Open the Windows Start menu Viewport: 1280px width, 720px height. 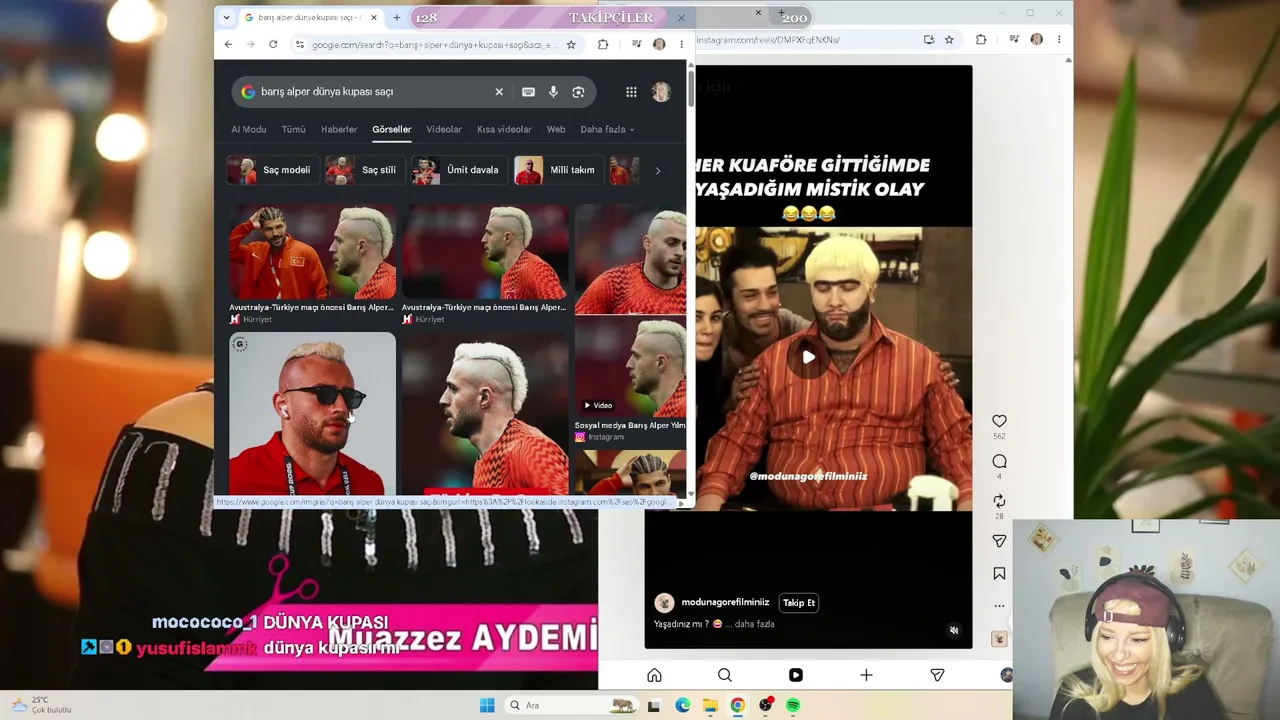(x=487, y=705)
